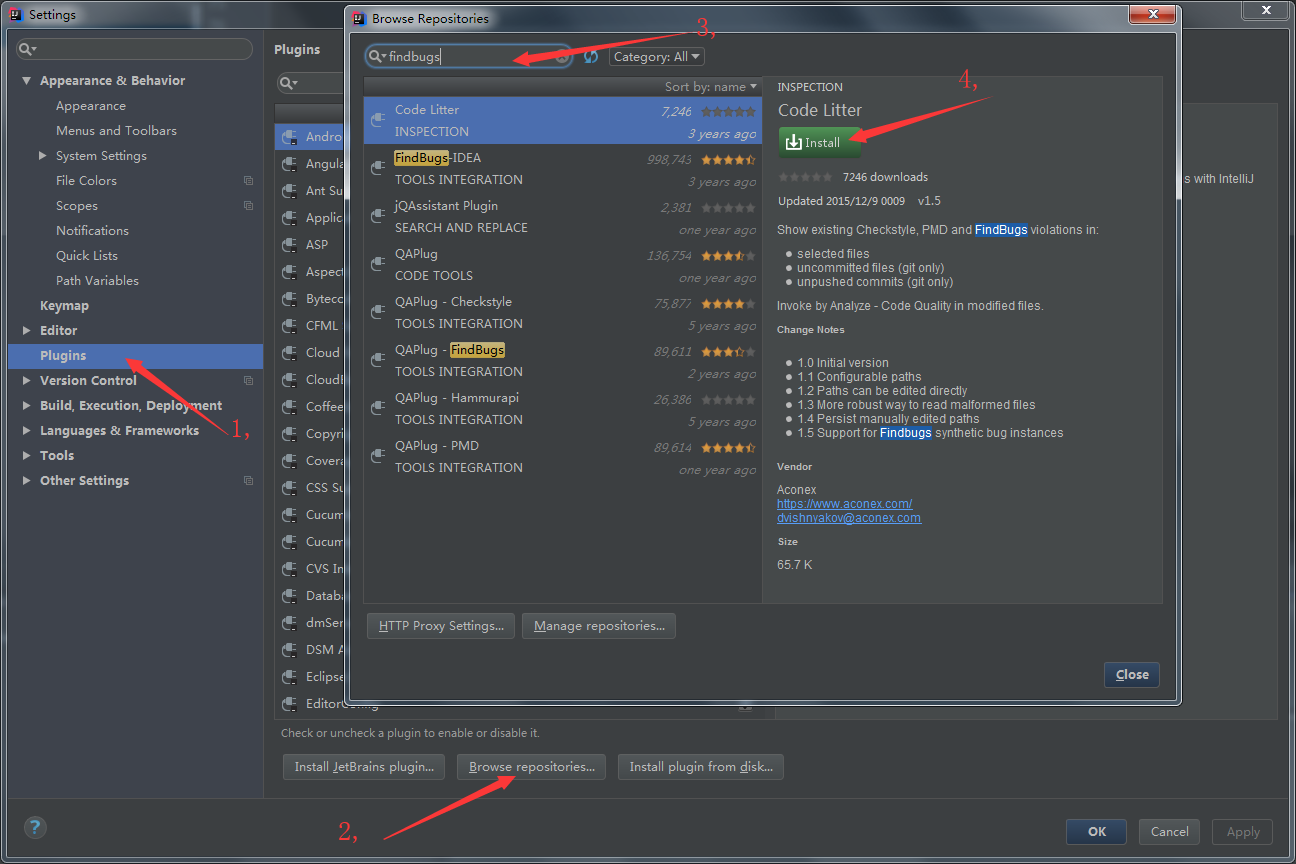Open the search history dropdown in the findbugs field
This screenshot has width=1296, height=864.
click(x=378, y=57)
